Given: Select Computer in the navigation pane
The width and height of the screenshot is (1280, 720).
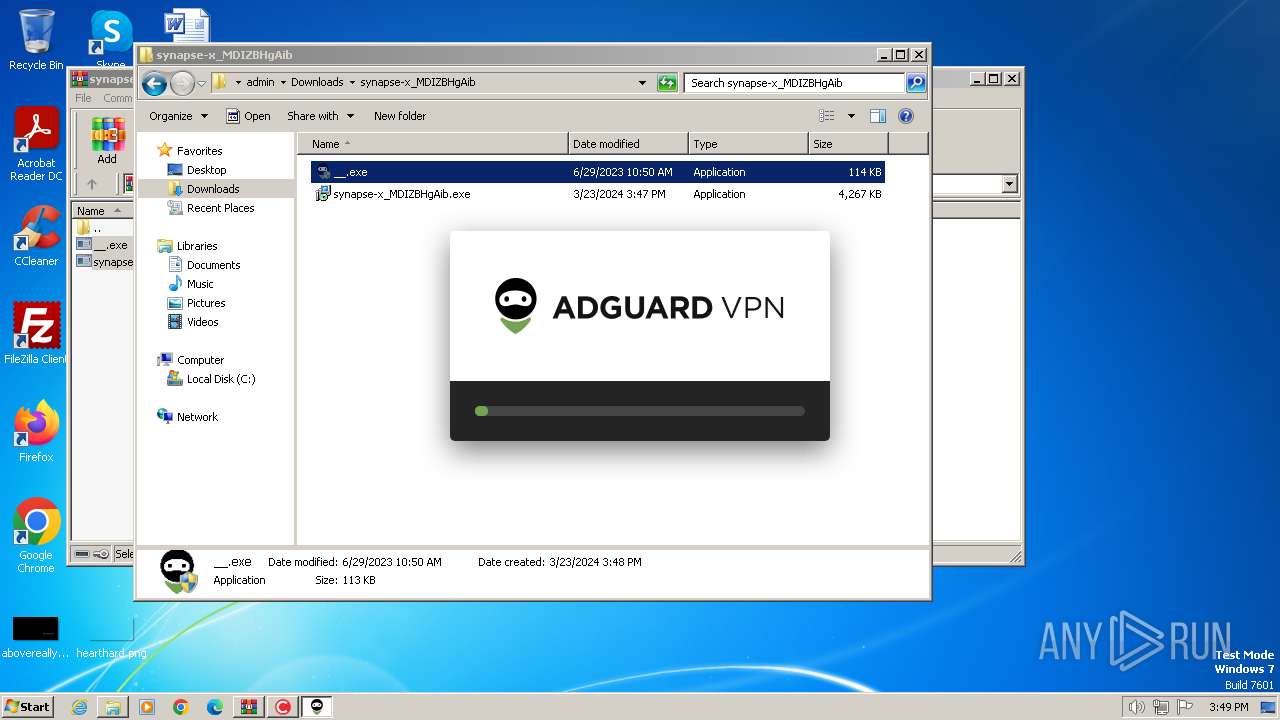Looking at the screenshot, I should pos(200,360).
